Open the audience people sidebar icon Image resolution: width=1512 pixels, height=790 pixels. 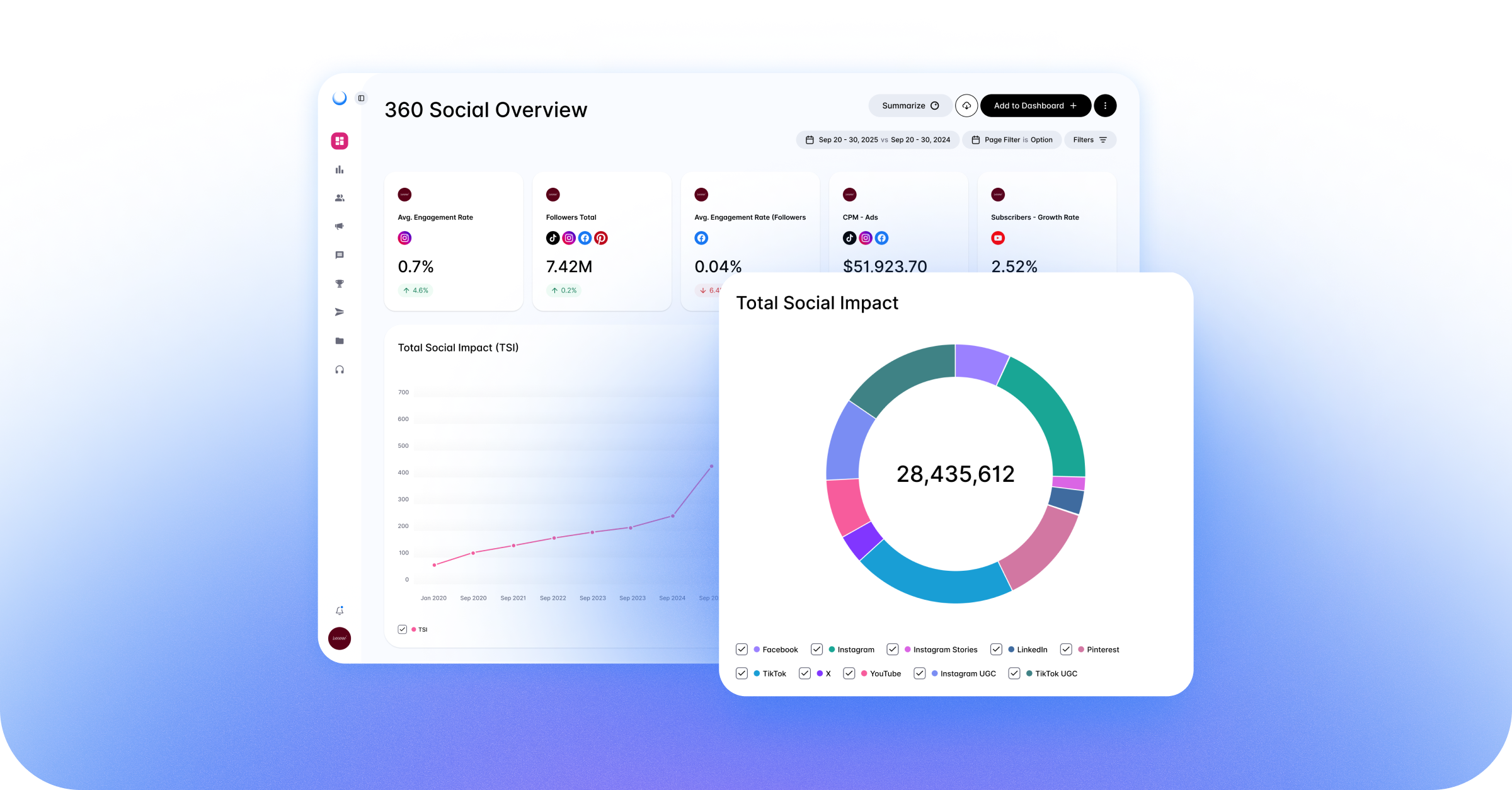(340, 198)
